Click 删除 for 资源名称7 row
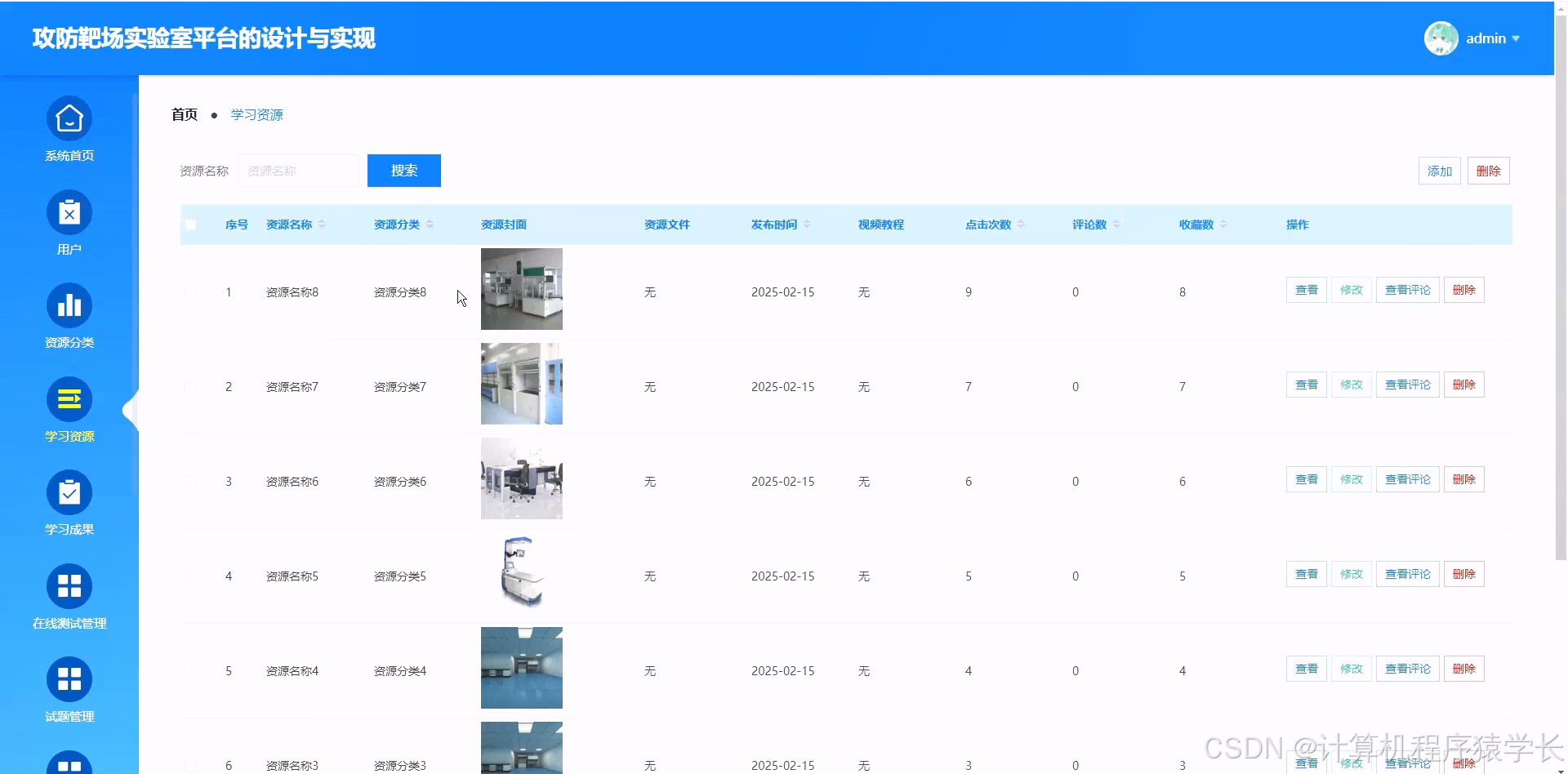Screen dimensions: 1568x774 coord(1464,385)
